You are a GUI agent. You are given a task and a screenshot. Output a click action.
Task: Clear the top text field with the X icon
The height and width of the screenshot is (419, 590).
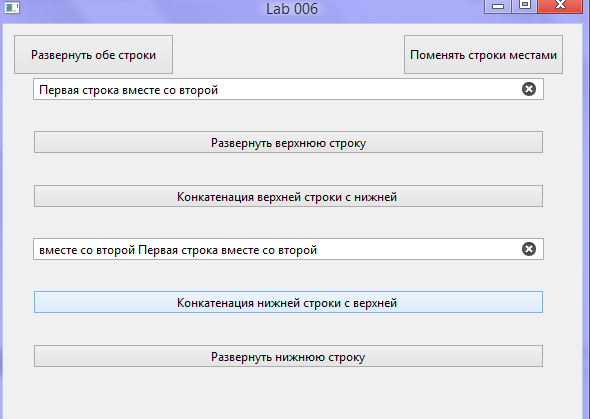point(529,89)
